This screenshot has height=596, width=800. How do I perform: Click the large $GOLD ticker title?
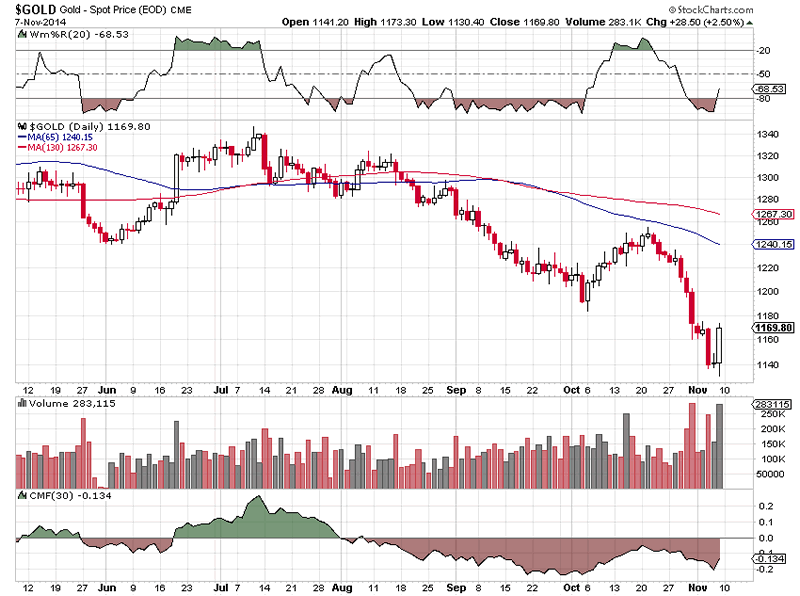(35, 9)
